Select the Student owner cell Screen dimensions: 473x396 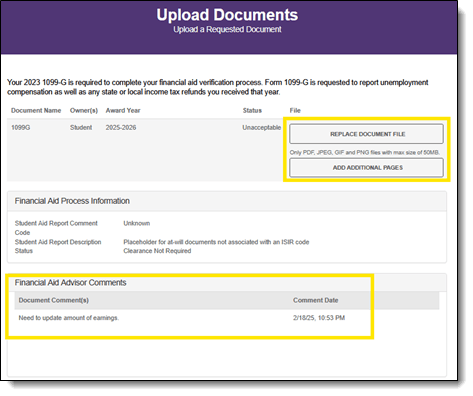click(81, 128)
